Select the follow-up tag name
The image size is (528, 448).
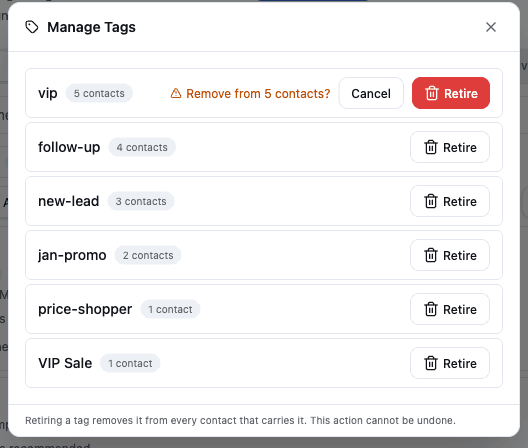(69, 147)
